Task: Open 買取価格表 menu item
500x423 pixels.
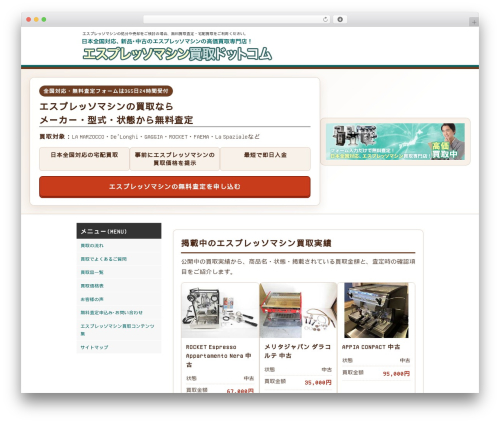Action: pos(92,286)
